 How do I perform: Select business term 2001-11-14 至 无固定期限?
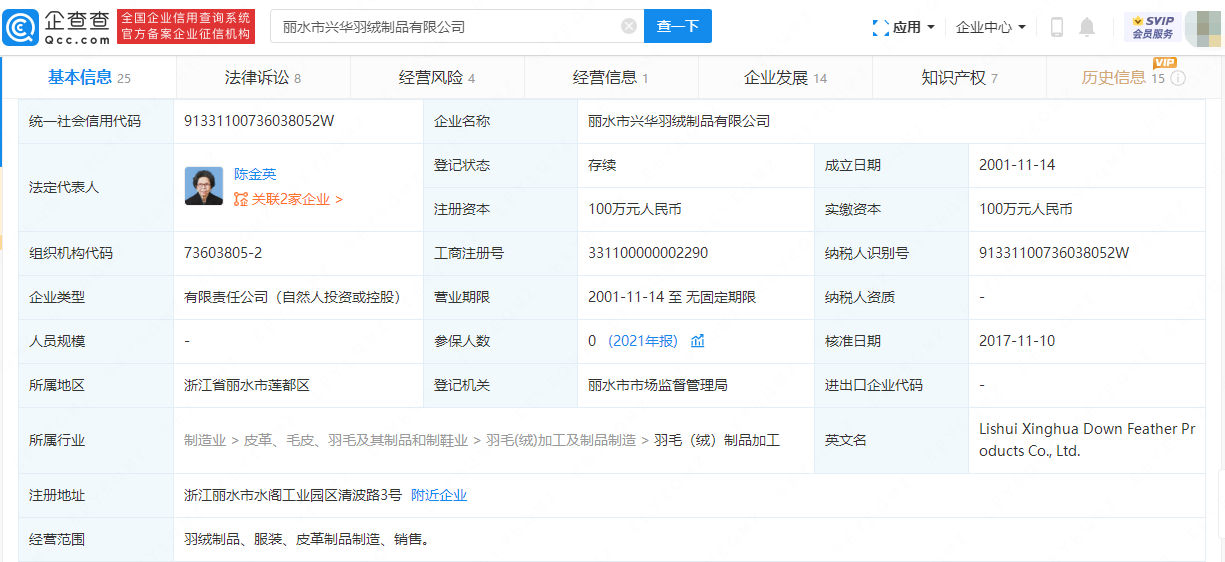(672, 297)
